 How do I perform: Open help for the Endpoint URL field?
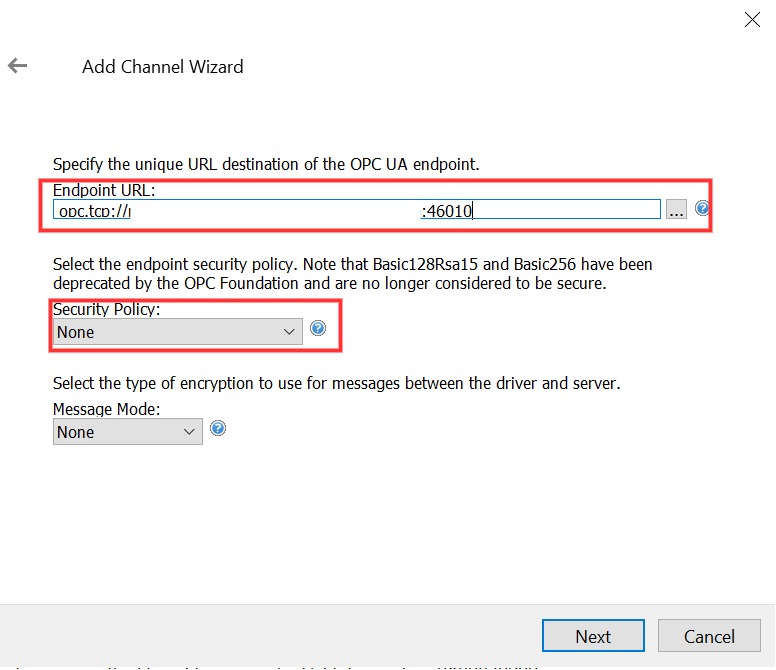(702, 209)
